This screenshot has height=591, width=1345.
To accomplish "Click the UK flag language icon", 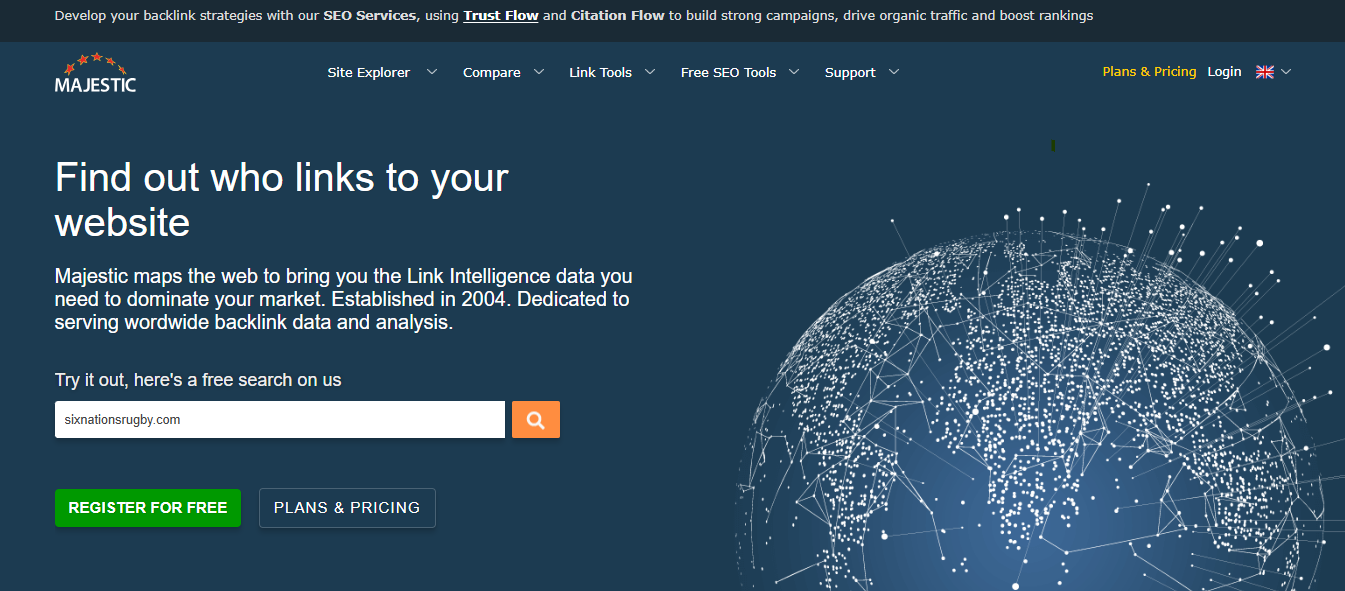I will tap(1264, 72).
